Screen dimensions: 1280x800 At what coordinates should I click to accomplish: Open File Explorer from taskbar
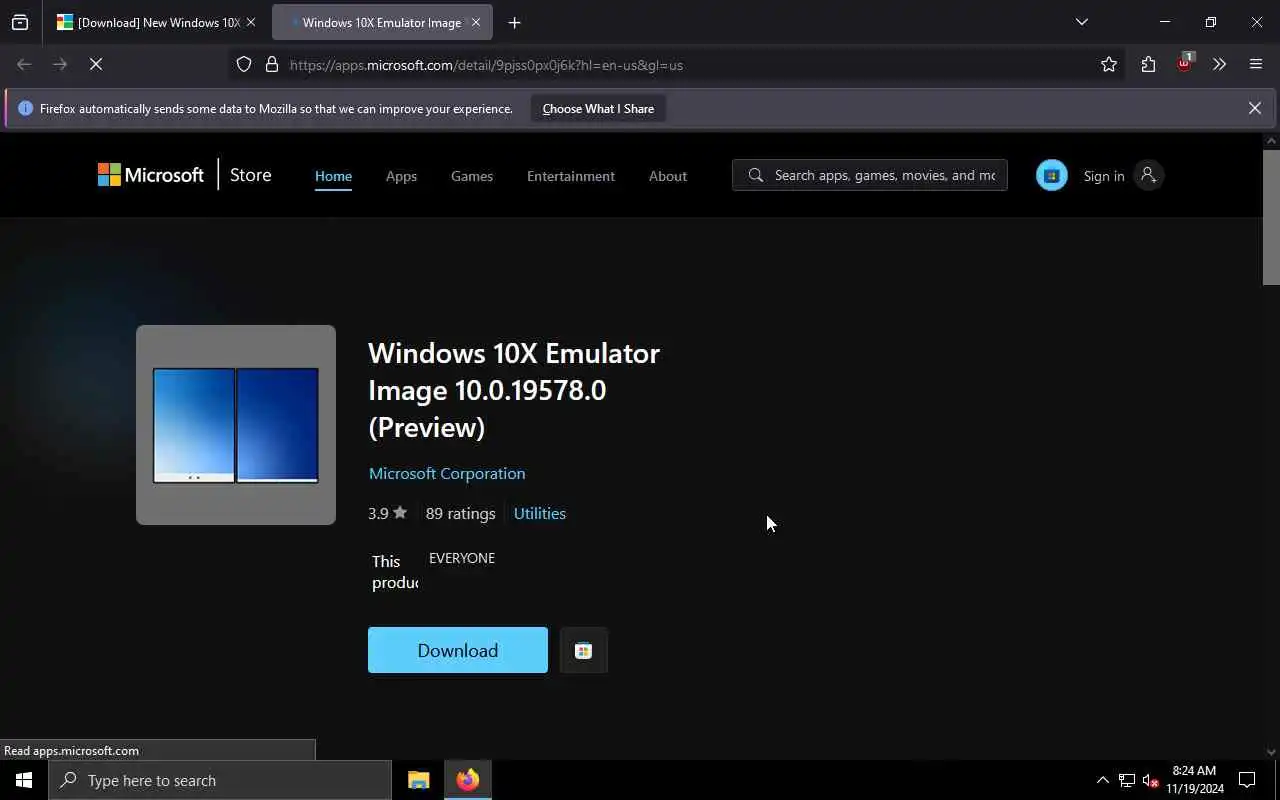pyautogui.click(x=418, y=780)
